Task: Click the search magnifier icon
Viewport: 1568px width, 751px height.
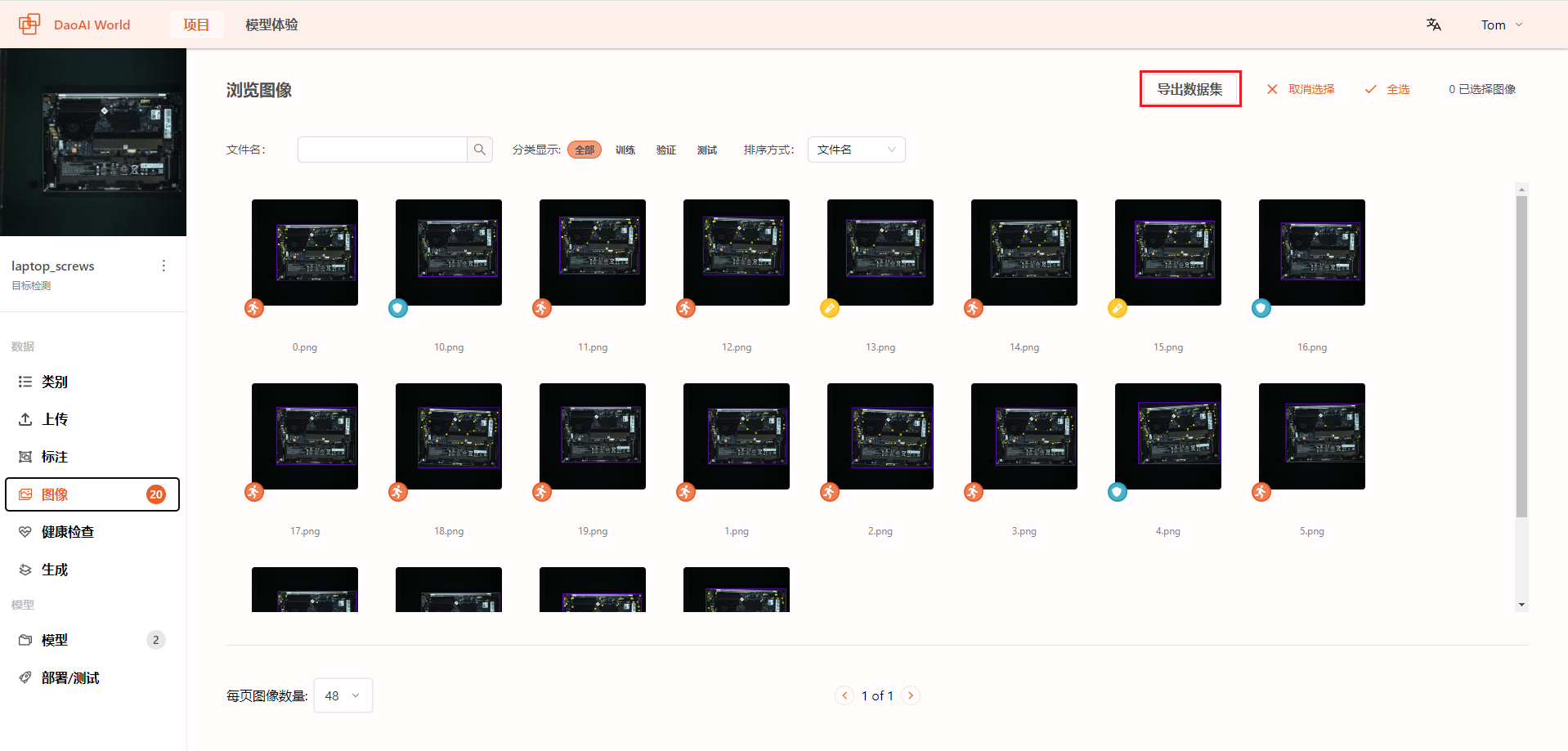Action: 480,150
